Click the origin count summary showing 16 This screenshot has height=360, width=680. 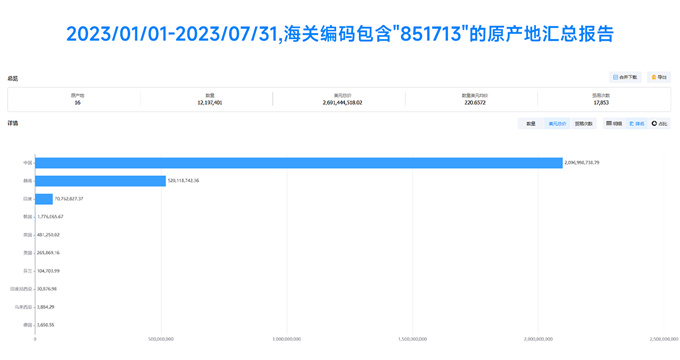pos(77,99)
